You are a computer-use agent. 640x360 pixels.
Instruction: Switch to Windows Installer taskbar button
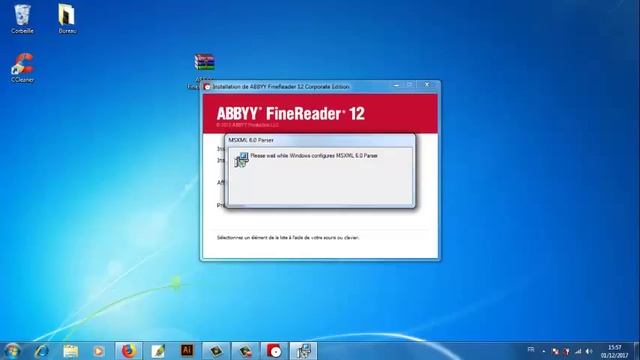[304, 351]
